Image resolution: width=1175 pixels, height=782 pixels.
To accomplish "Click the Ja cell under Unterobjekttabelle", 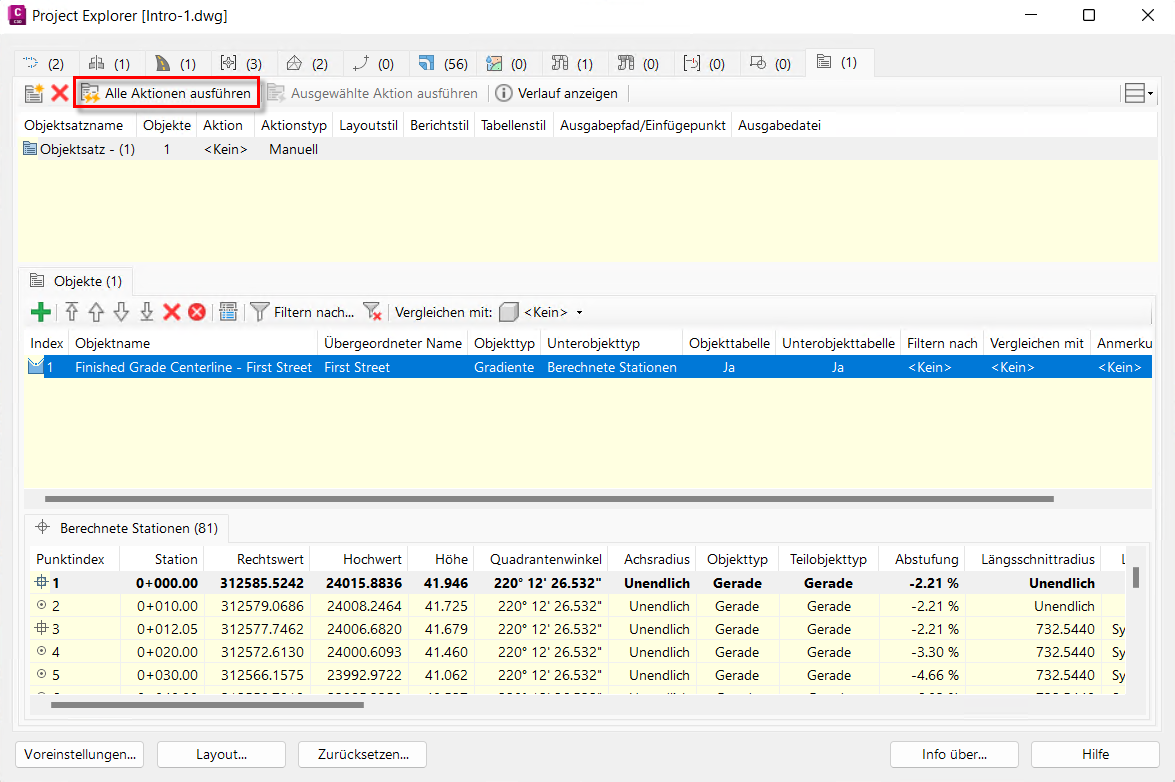I will click(x=838, y=367).
